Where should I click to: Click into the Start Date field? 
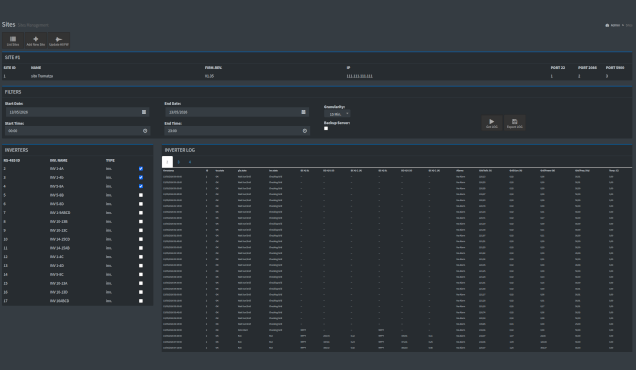pos(73,112)
